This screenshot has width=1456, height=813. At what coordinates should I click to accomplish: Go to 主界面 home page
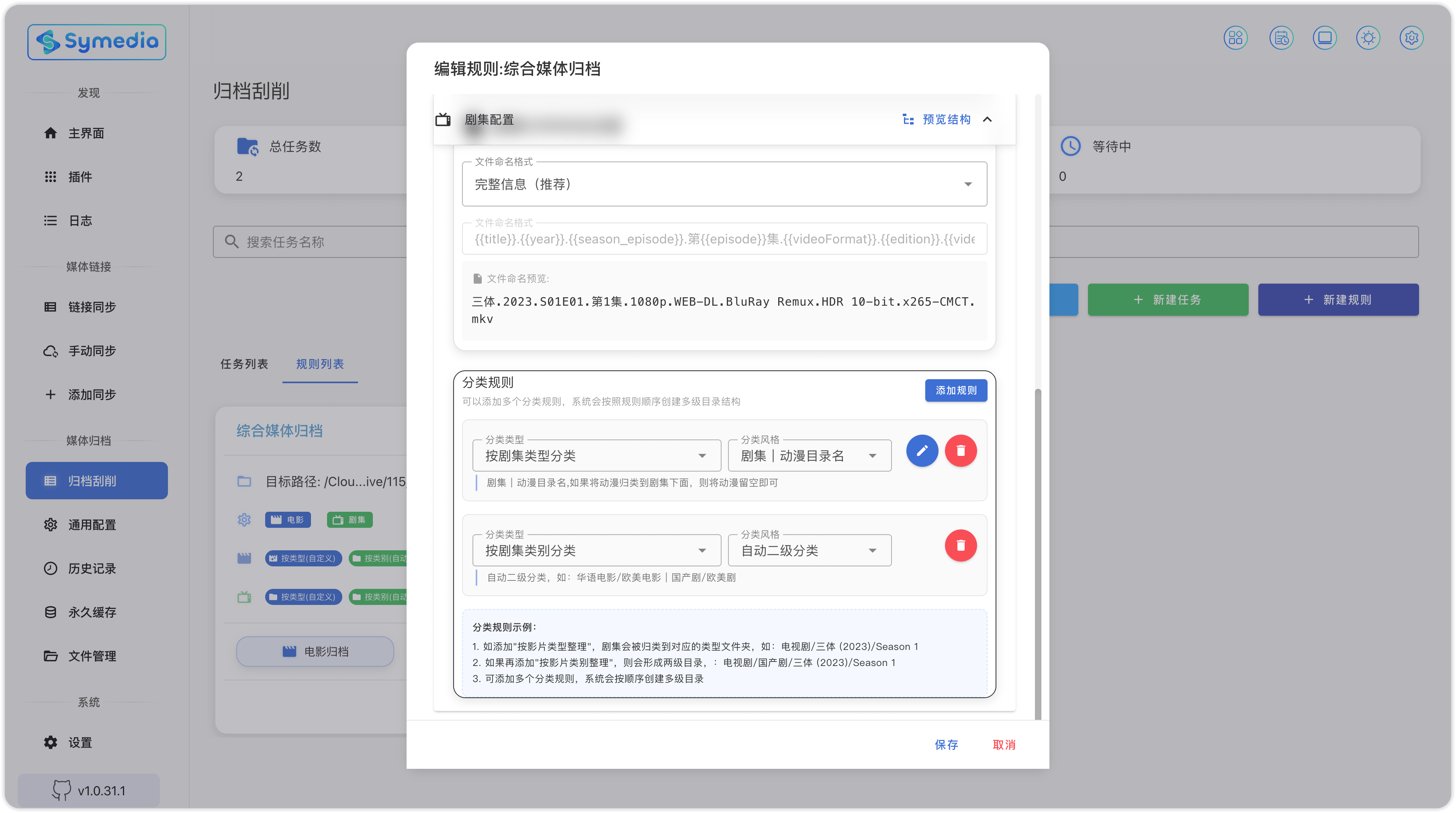click(97, 133)
